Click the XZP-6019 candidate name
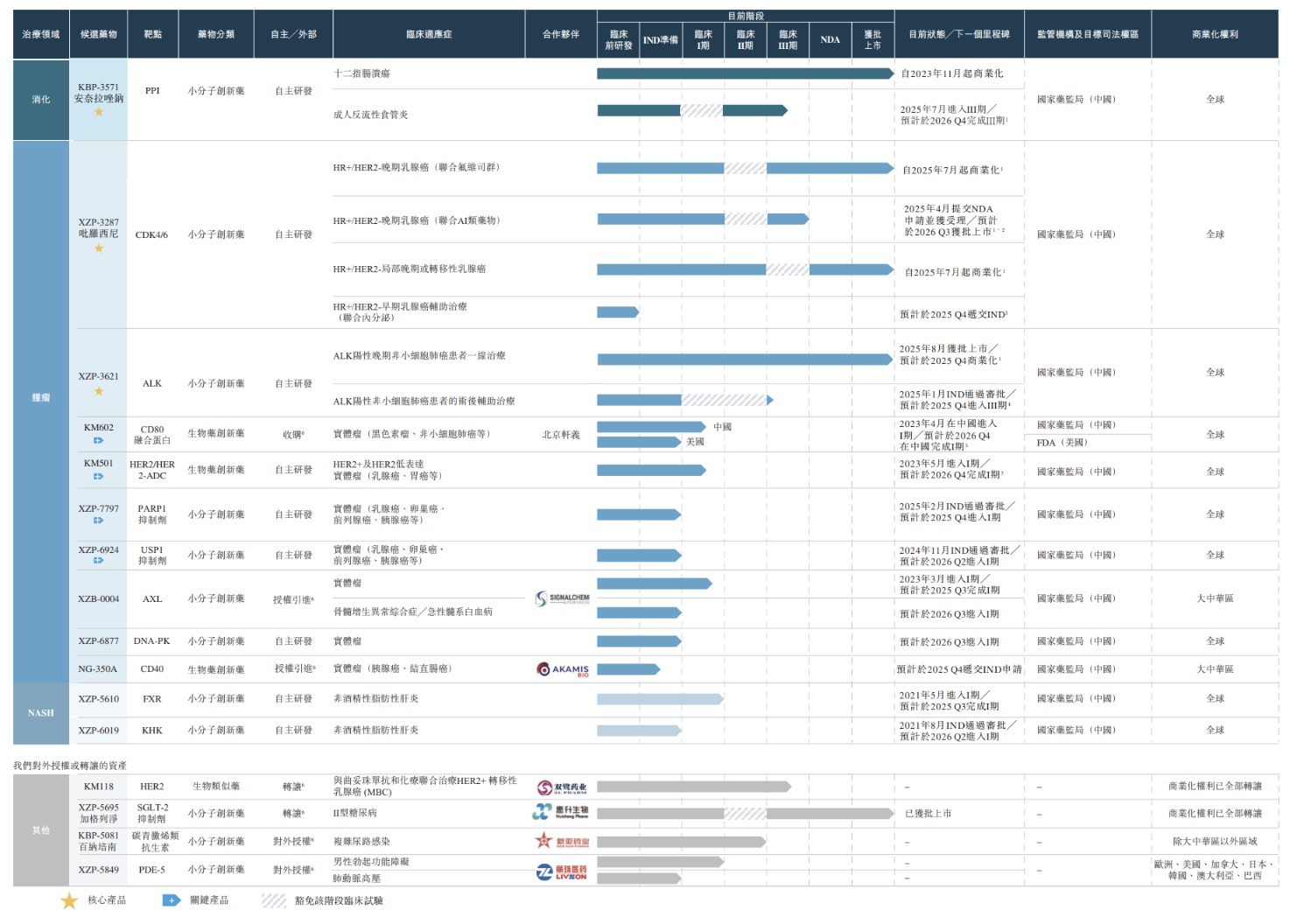Image resolution: width=1297 pixels, height=924 pixels. coord(99,731)
